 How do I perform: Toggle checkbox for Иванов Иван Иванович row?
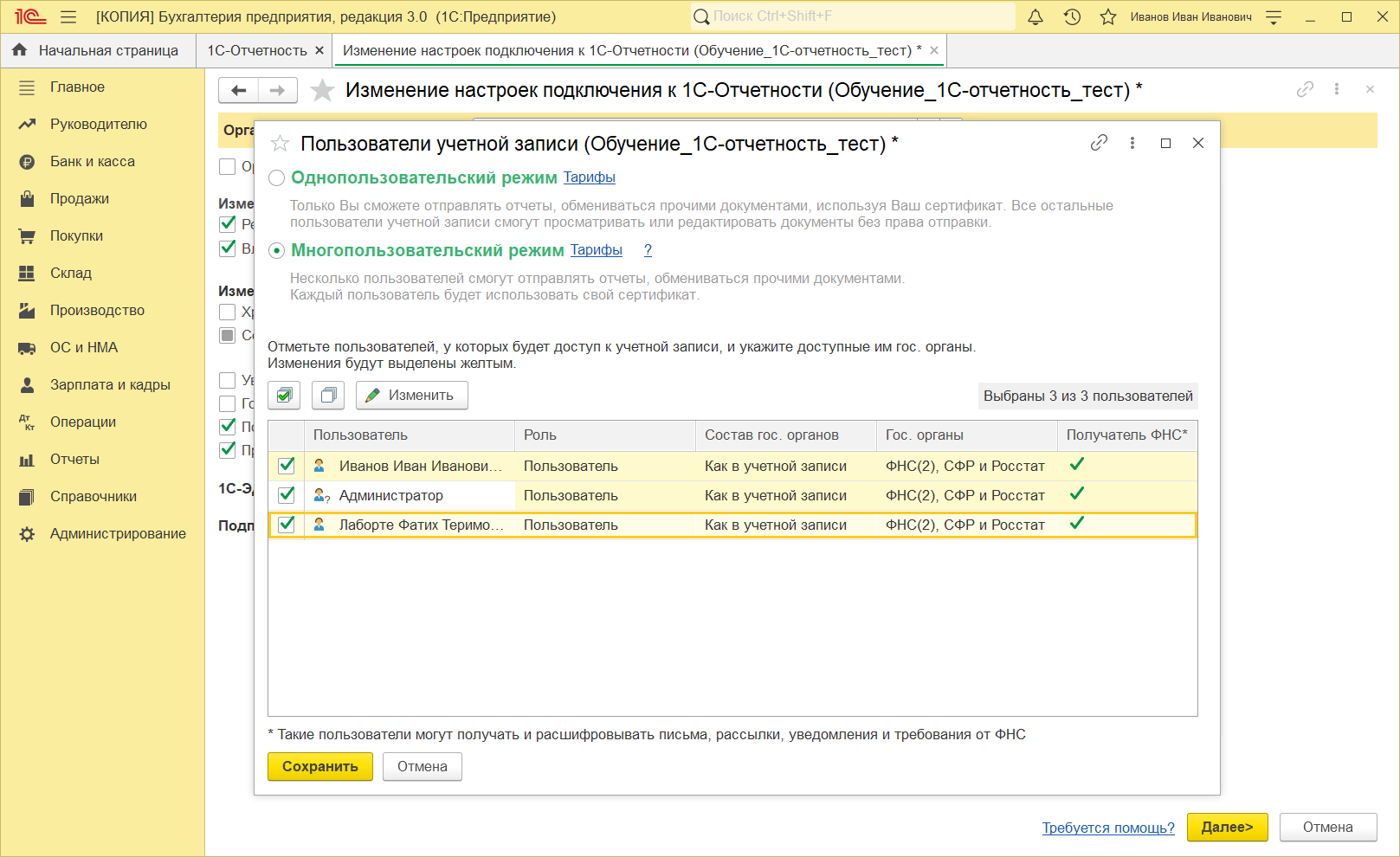pyautogui.click(x=287, y=466)
